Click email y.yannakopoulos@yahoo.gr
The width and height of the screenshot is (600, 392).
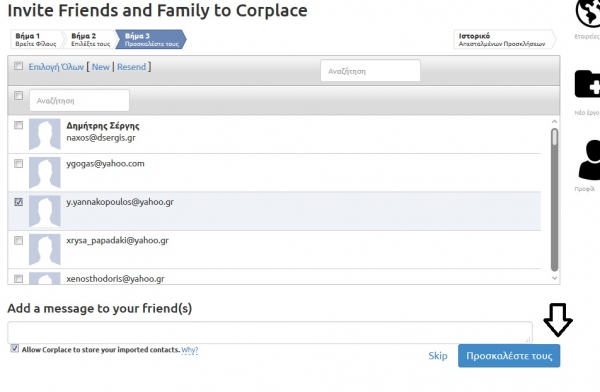click(x=120, y=202)
